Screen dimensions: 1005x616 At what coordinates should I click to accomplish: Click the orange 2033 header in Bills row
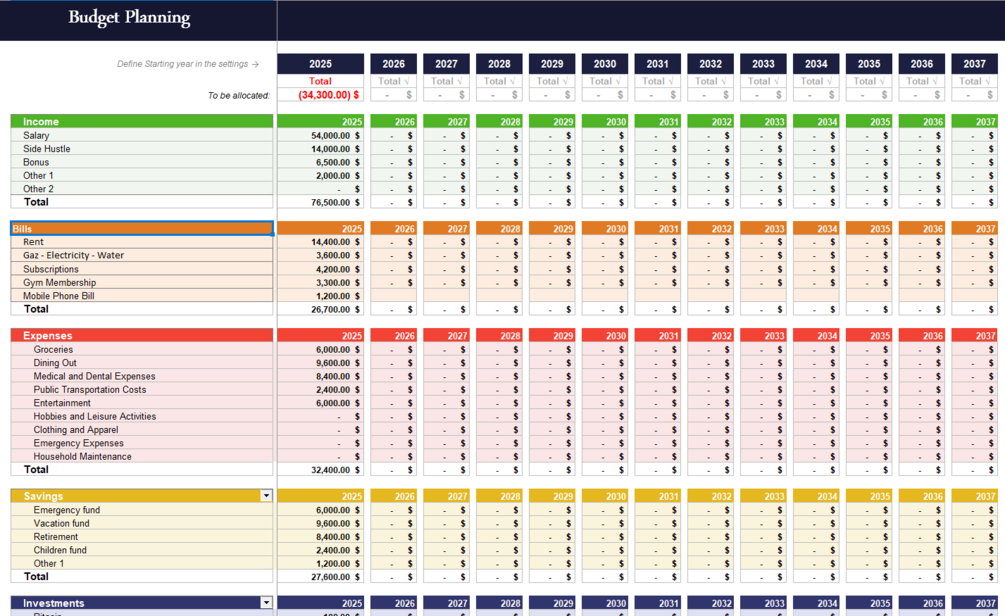pos(763,228)
